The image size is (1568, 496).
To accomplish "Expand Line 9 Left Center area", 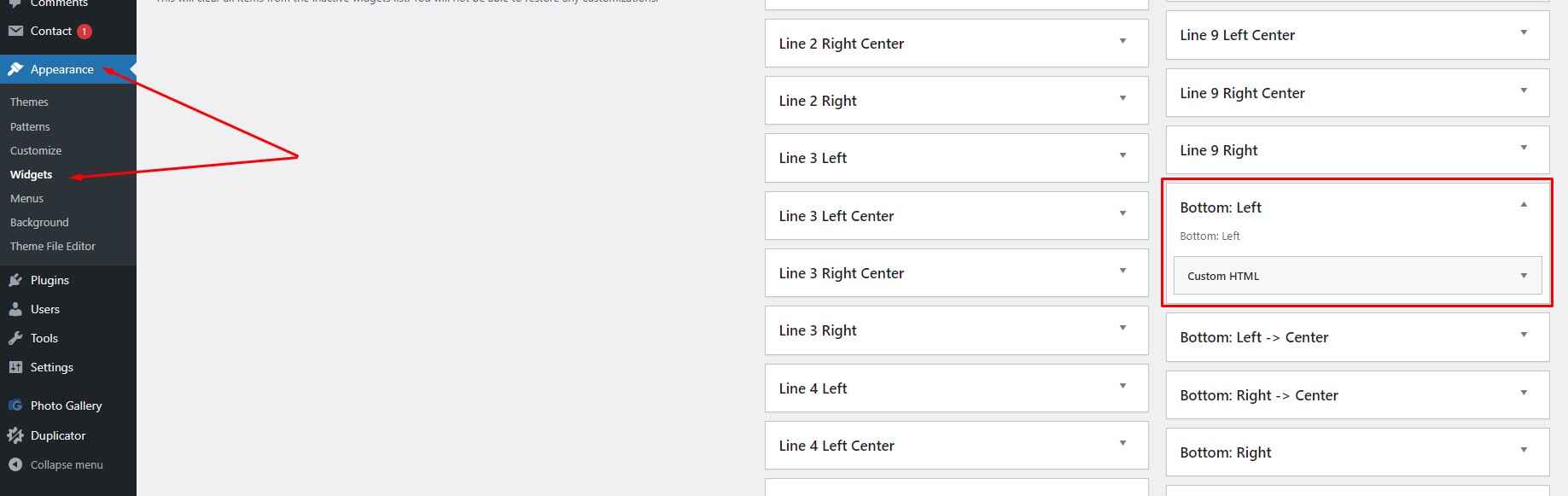I will [1523, 33].
